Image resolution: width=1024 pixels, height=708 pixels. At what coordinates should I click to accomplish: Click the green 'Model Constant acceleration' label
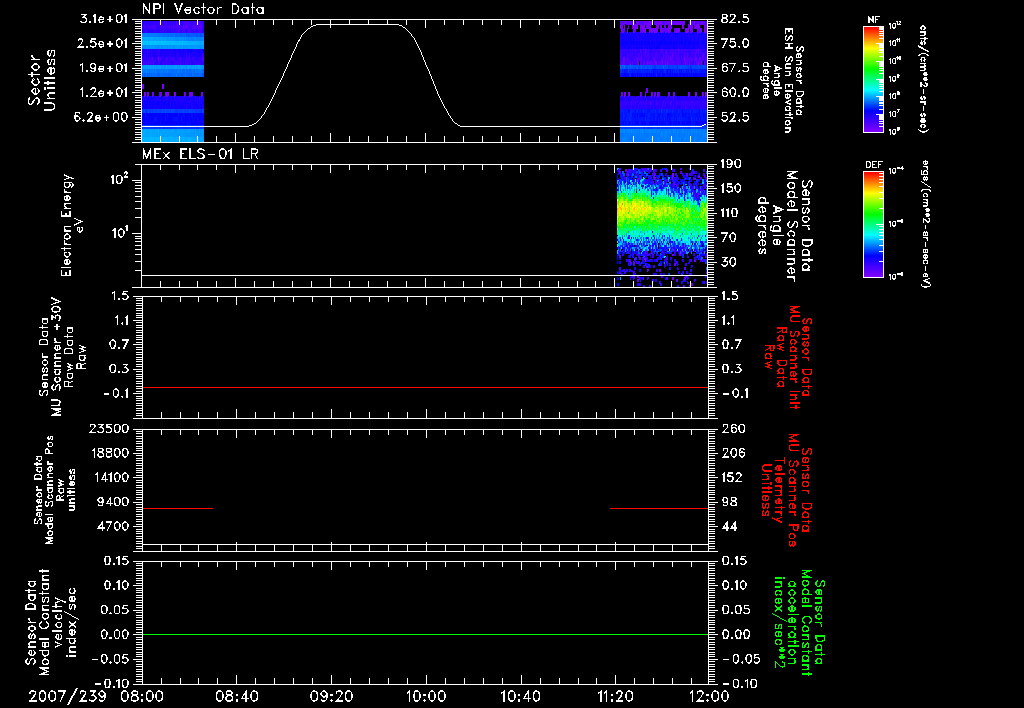tap(799, 623)
